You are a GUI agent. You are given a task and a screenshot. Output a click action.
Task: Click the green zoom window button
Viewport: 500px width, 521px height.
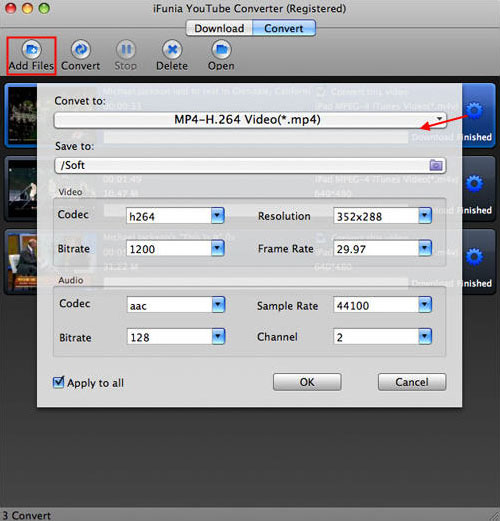tap(44, 8)
